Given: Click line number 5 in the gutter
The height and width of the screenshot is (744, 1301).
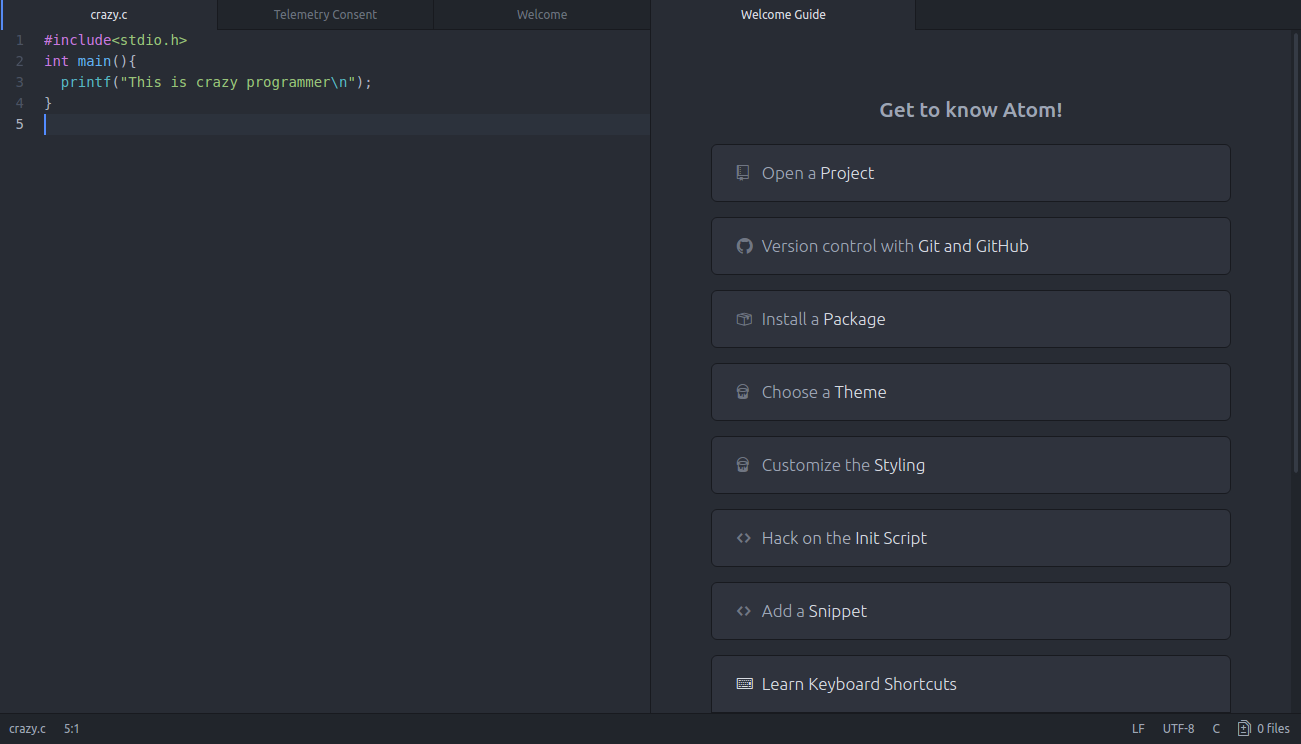Looking at the screenshot, I should point(20,124).
